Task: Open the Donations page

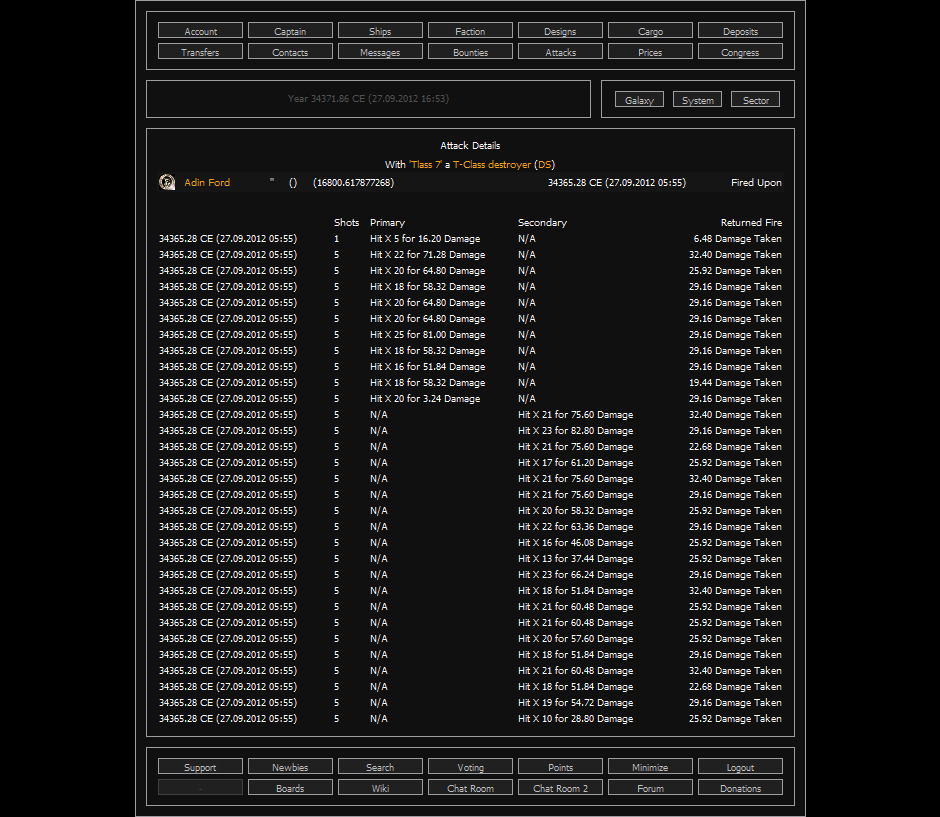Action: (x=740, y=788)
